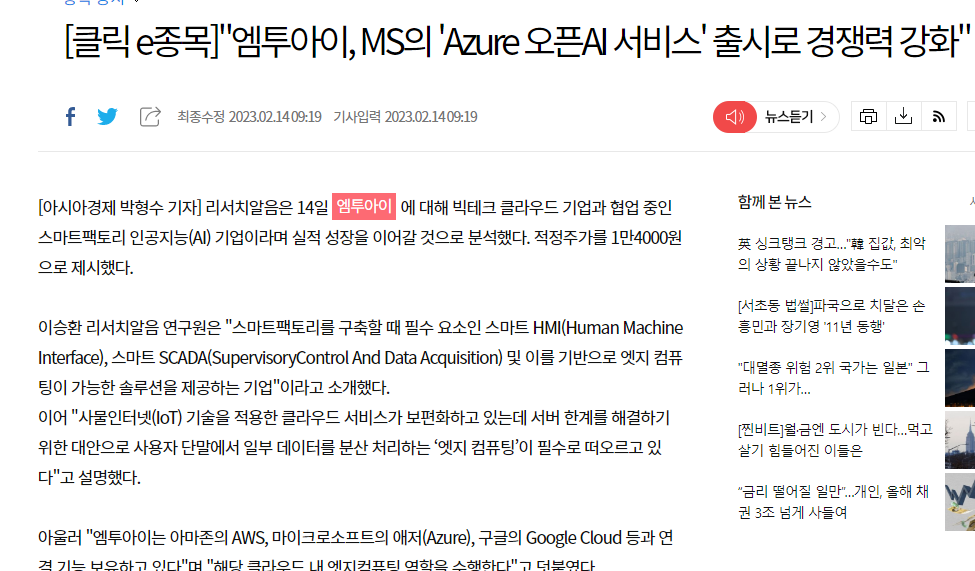
Task: Expand the 뉴스듣기 chevron arrow
Action: pos(824,117)
